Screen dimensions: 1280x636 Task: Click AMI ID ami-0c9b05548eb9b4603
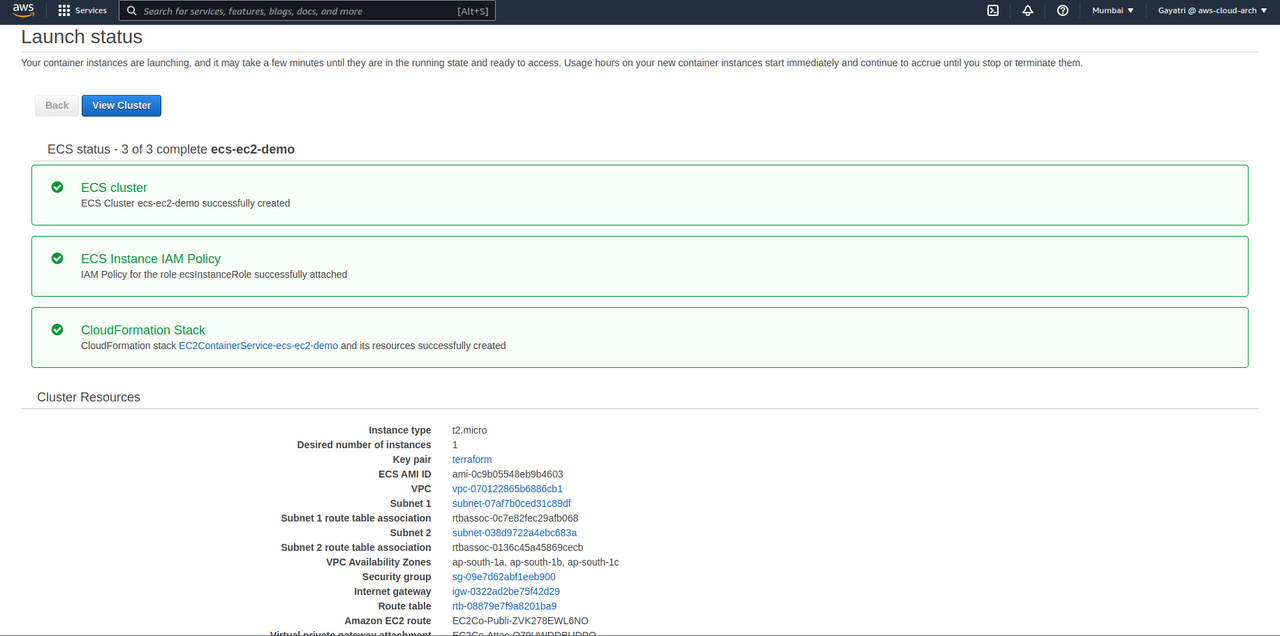pyautogui.click(x=507, y=475)
